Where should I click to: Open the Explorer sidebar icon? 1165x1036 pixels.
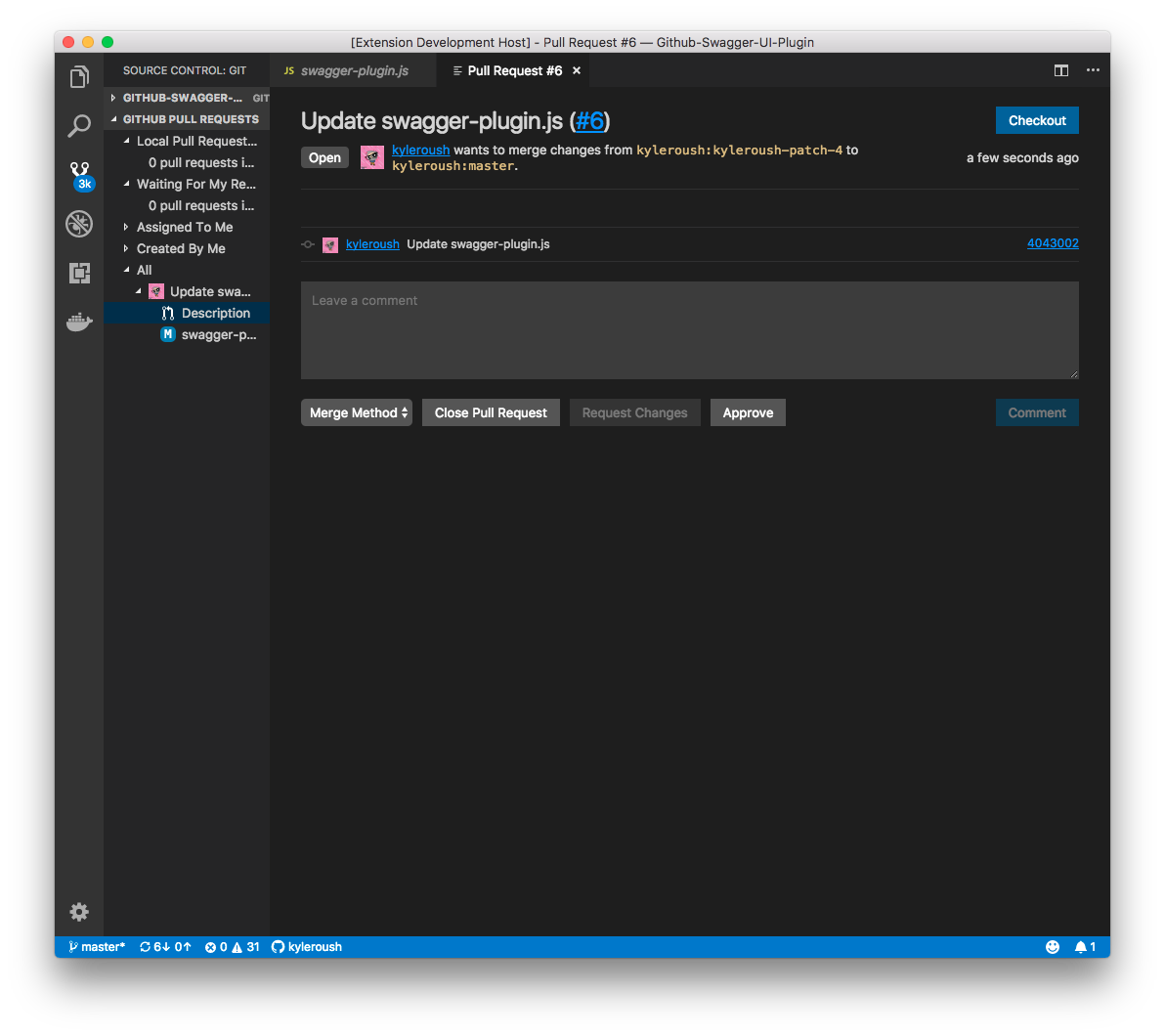pyautogui.click(x=79, y=75)
